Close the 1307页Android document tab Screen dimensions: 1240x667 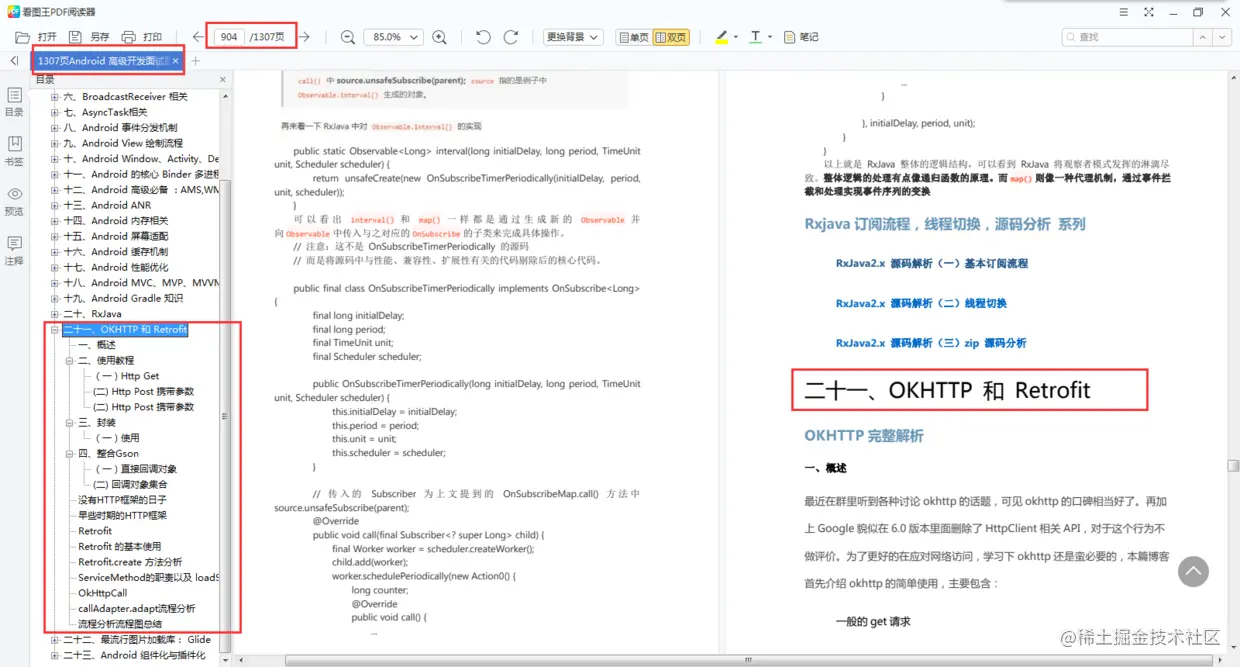pyautogui.click(x=176, y=61)
